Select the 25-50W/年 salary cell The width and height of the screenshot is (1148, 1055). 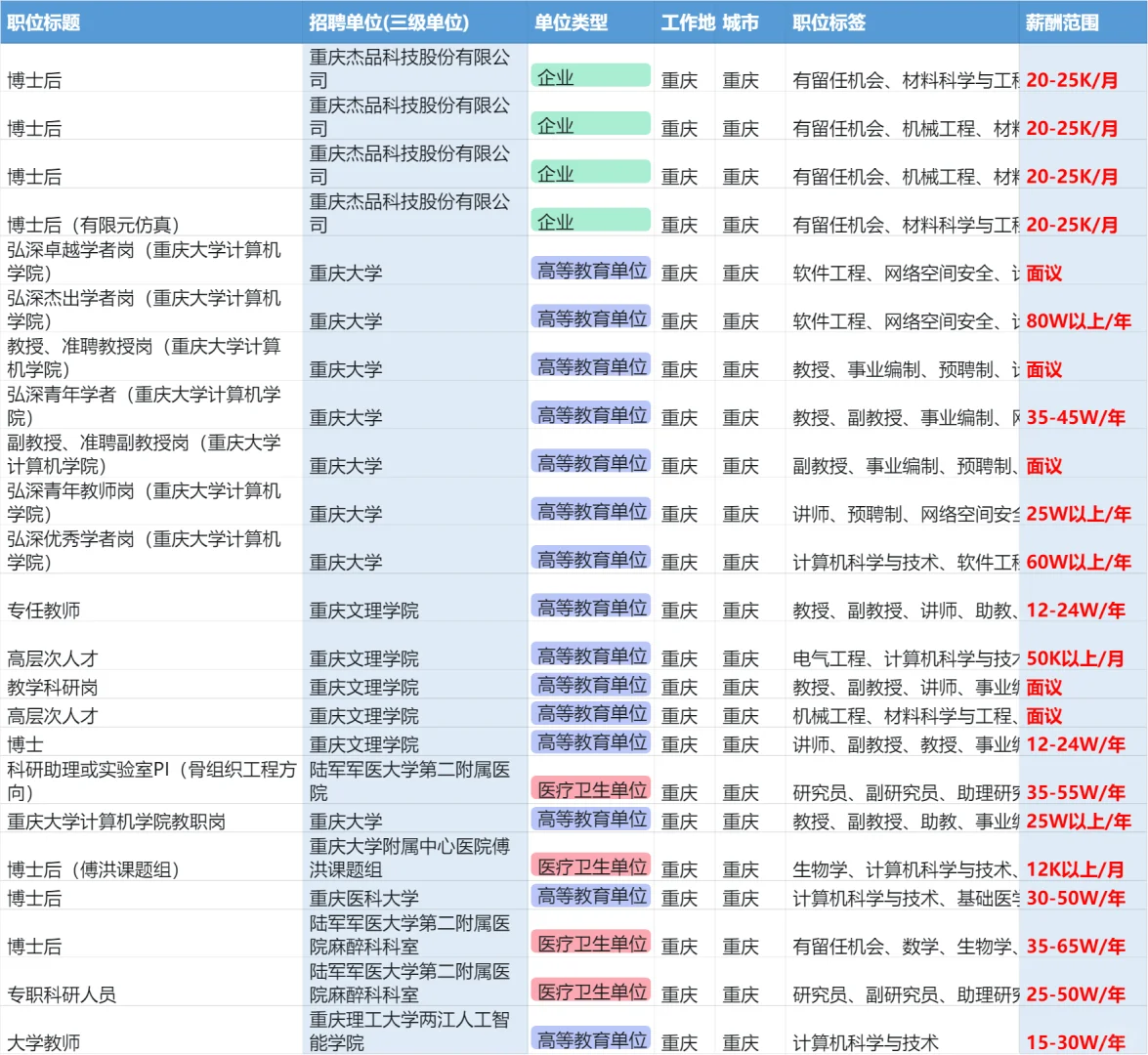[1083, 983]
